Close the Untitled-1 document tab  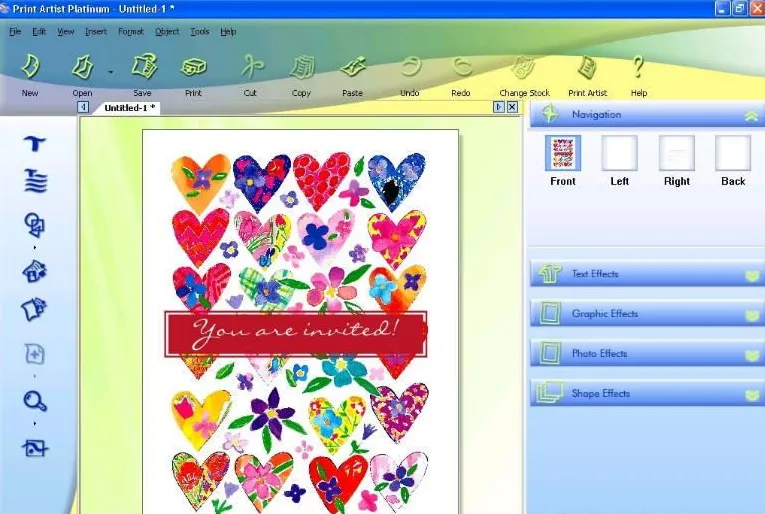coord(512,107)
